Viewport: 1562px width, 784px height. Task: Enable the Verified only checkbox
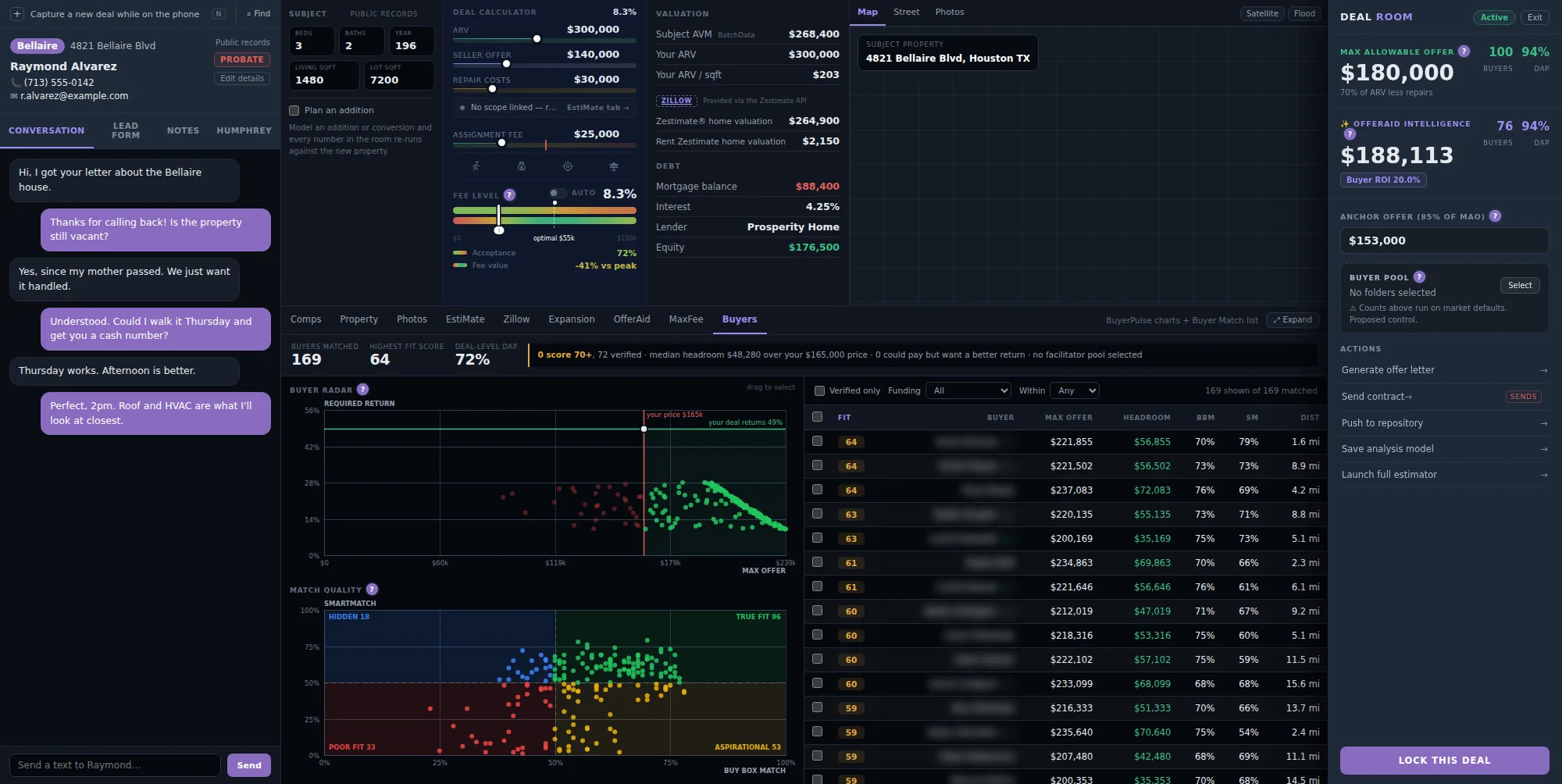coord(819,390)
